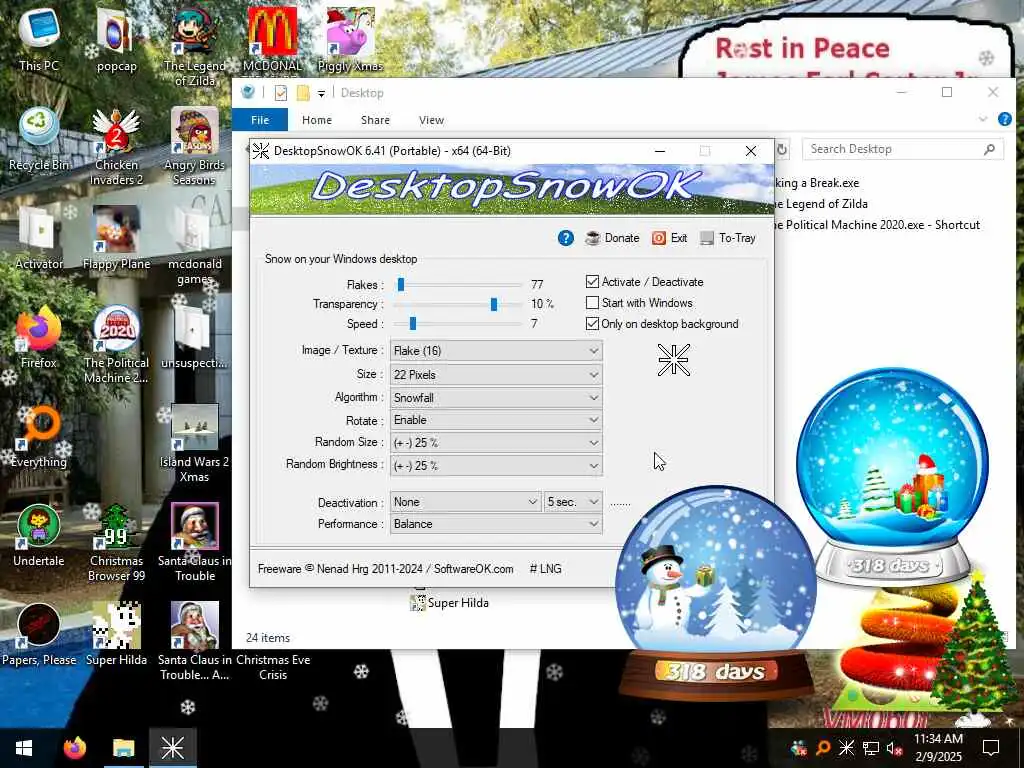1024x768 pixels.
Task: Click Explorer refresh button beside search box
Action: pos(782,149)
